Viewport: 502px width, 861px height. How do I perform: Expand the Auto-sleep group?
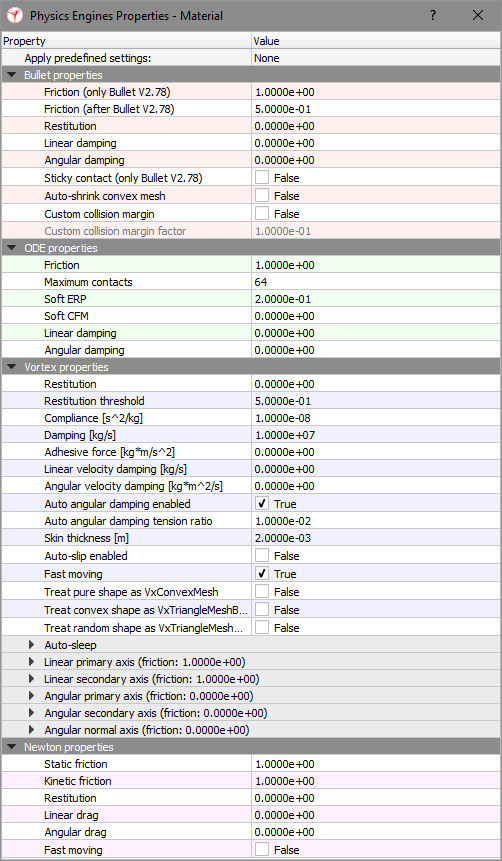tap(31, 645)
